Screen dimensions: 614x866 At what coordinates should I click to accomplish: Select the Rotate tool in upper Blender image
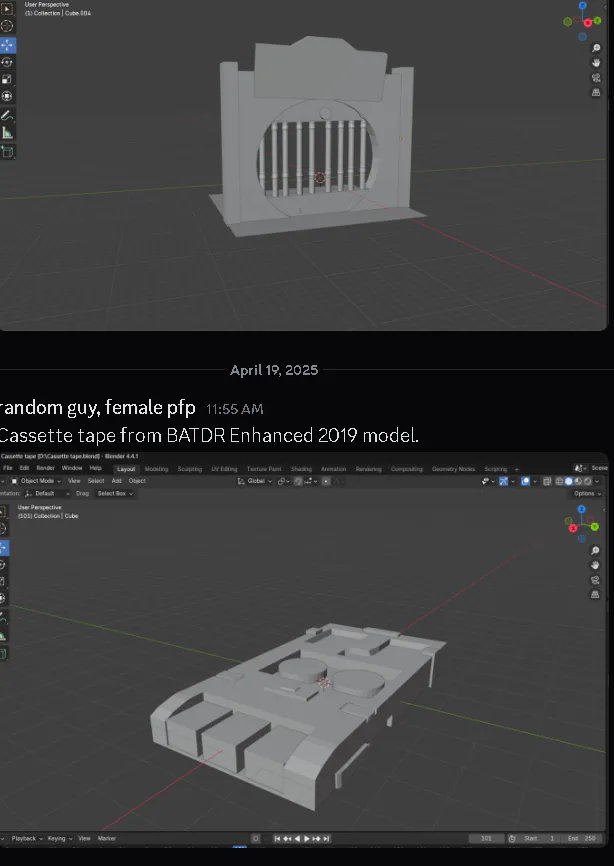[7, 62]
